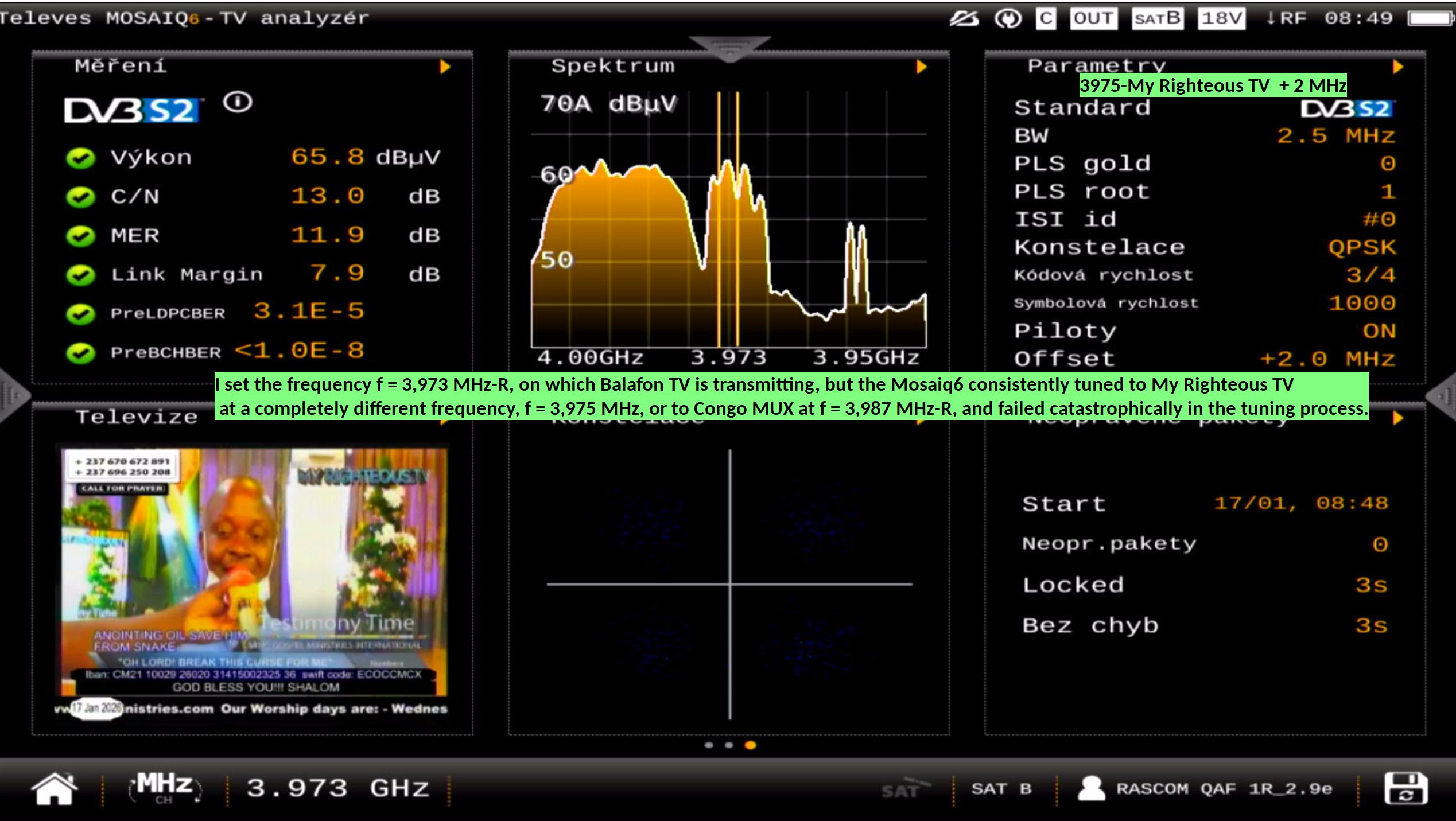Go to the first page indicator dot
Viewport: 1456px width, 821px height.
(709, 745)
